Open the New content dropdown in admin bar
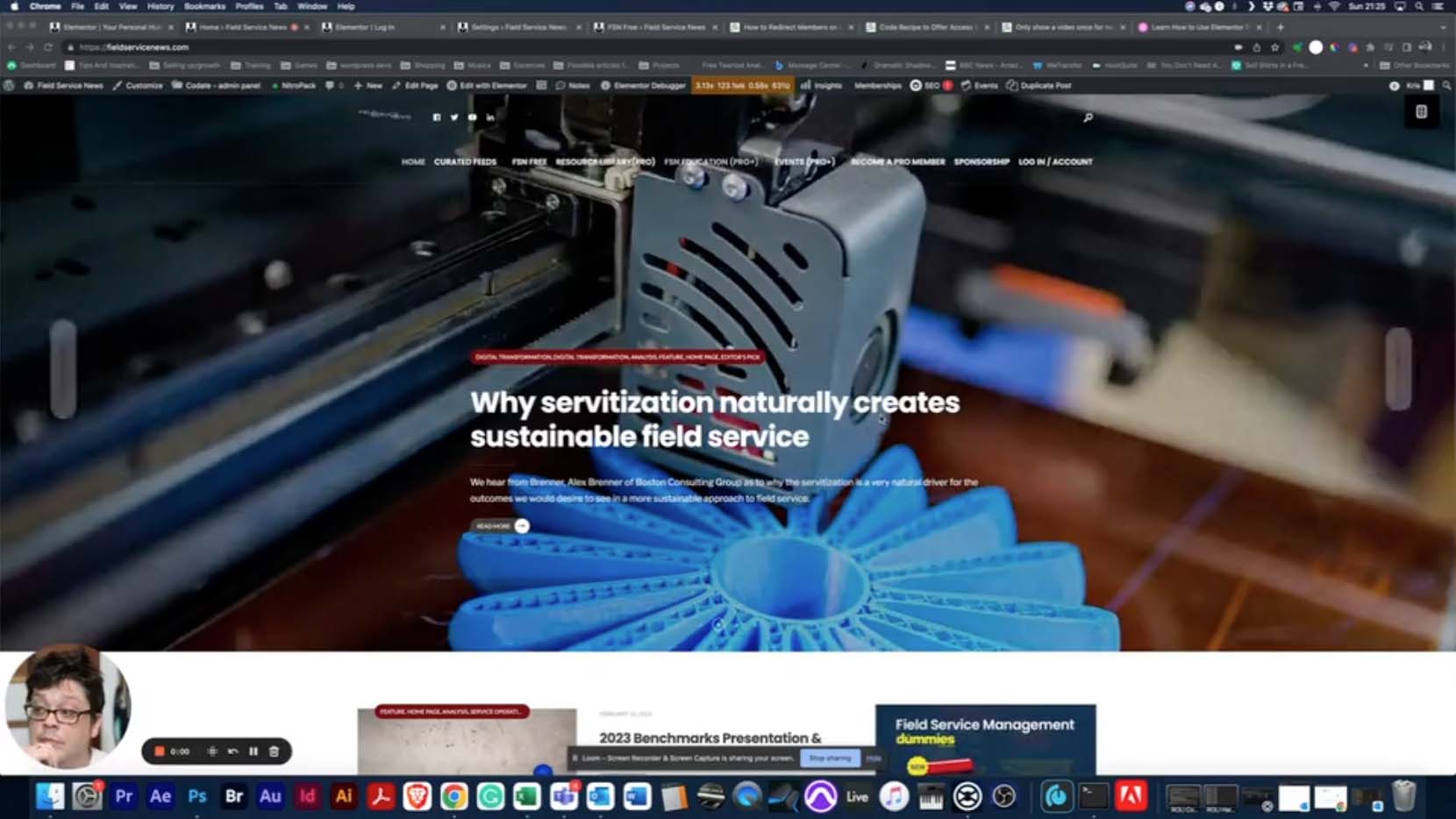 click(x=368, y=86)
